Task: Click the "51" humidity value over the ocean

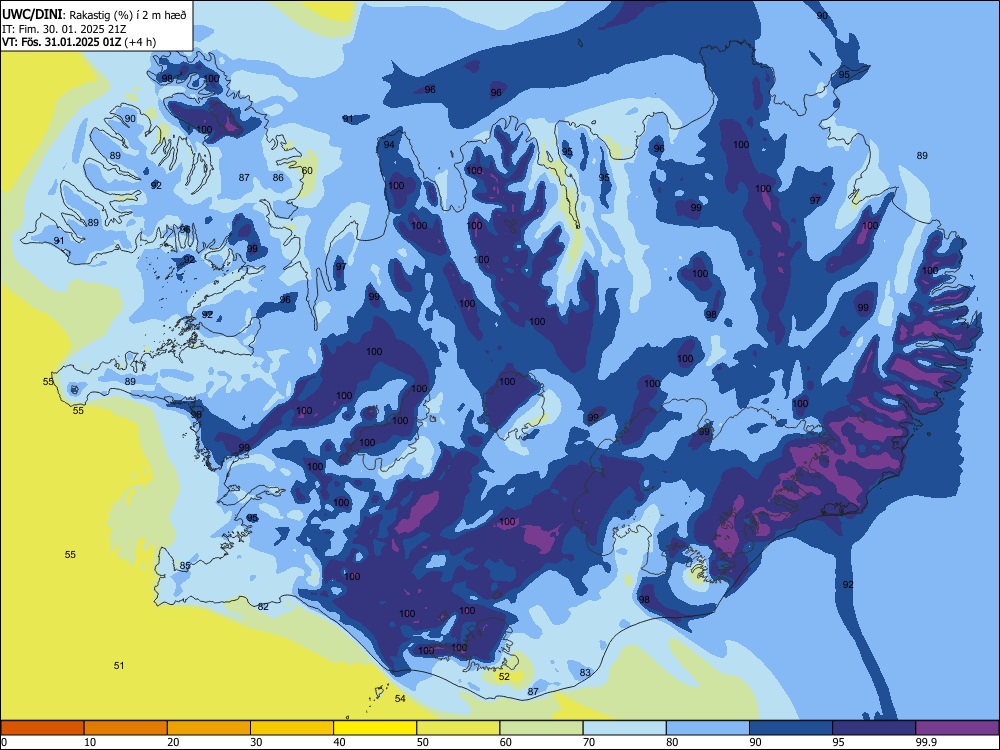Action: click(119, 665)
